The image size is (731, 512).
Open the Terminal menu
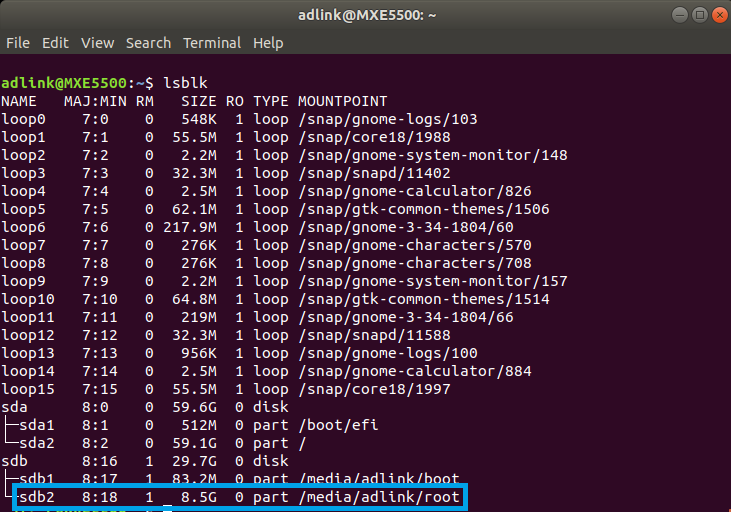(x=212, y=43)
